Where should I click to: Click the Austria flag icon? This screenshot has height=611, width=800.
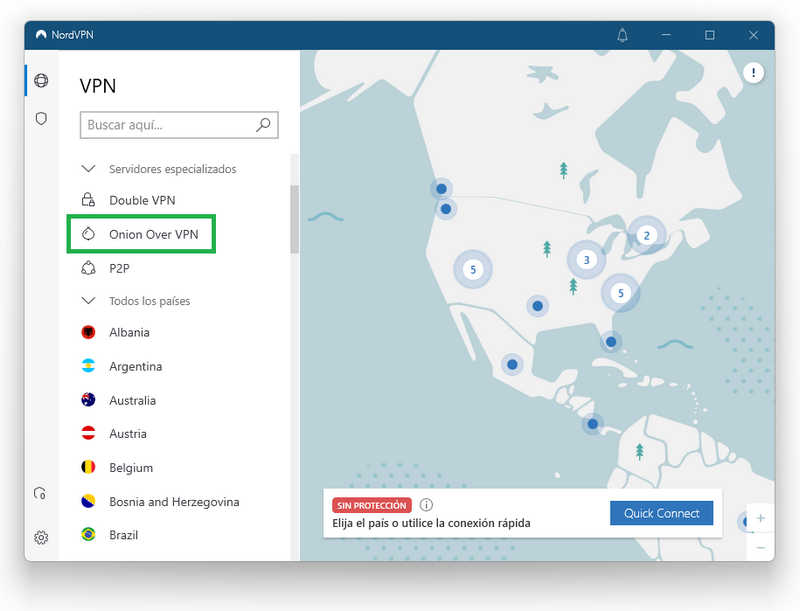pyautogui.click(x=88, y=434)
